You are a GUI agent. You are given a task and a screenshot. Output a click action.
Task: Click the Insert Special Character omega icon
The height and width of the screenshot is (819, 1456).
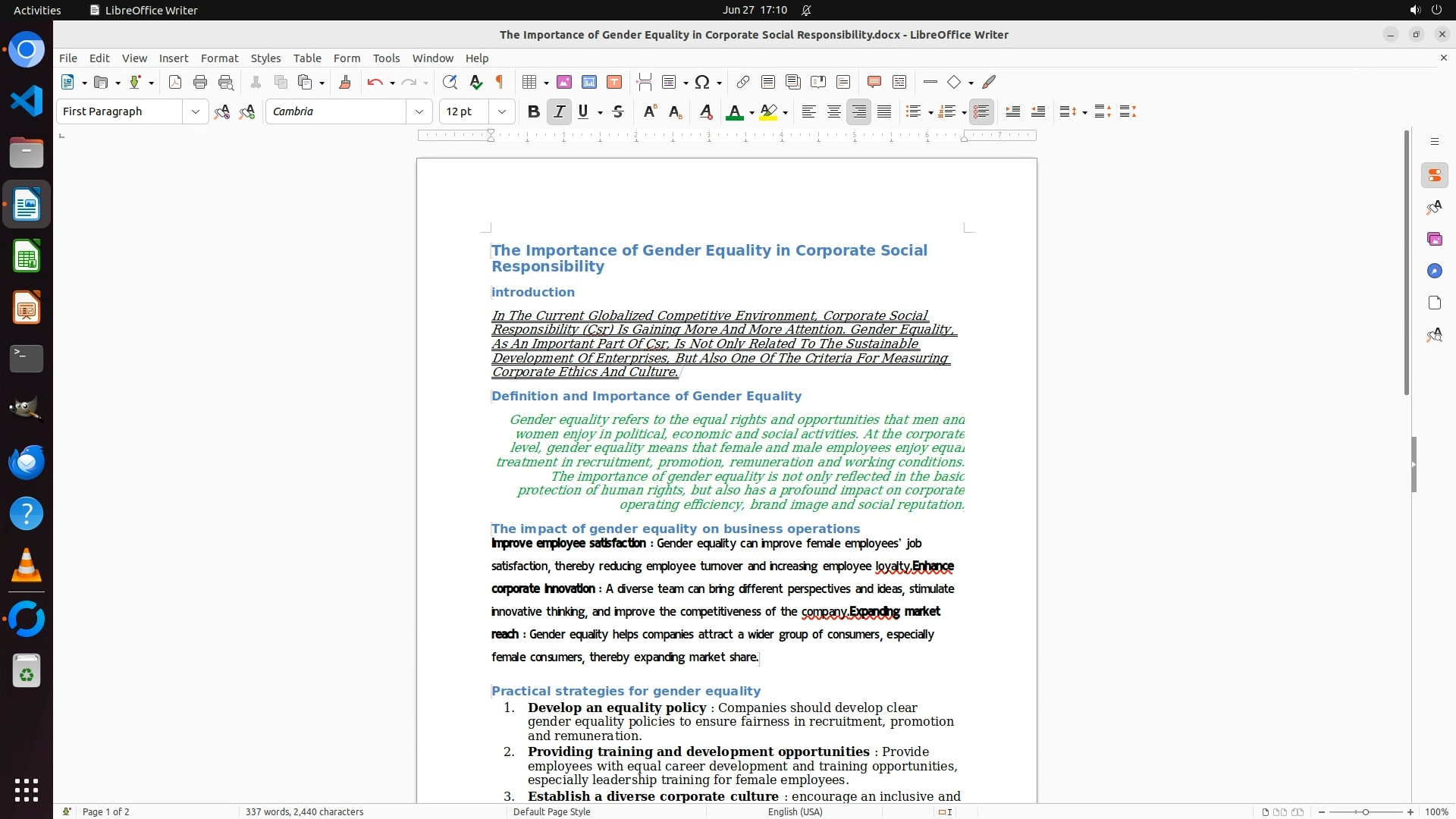pyautogui.click(x=702, y=82)
